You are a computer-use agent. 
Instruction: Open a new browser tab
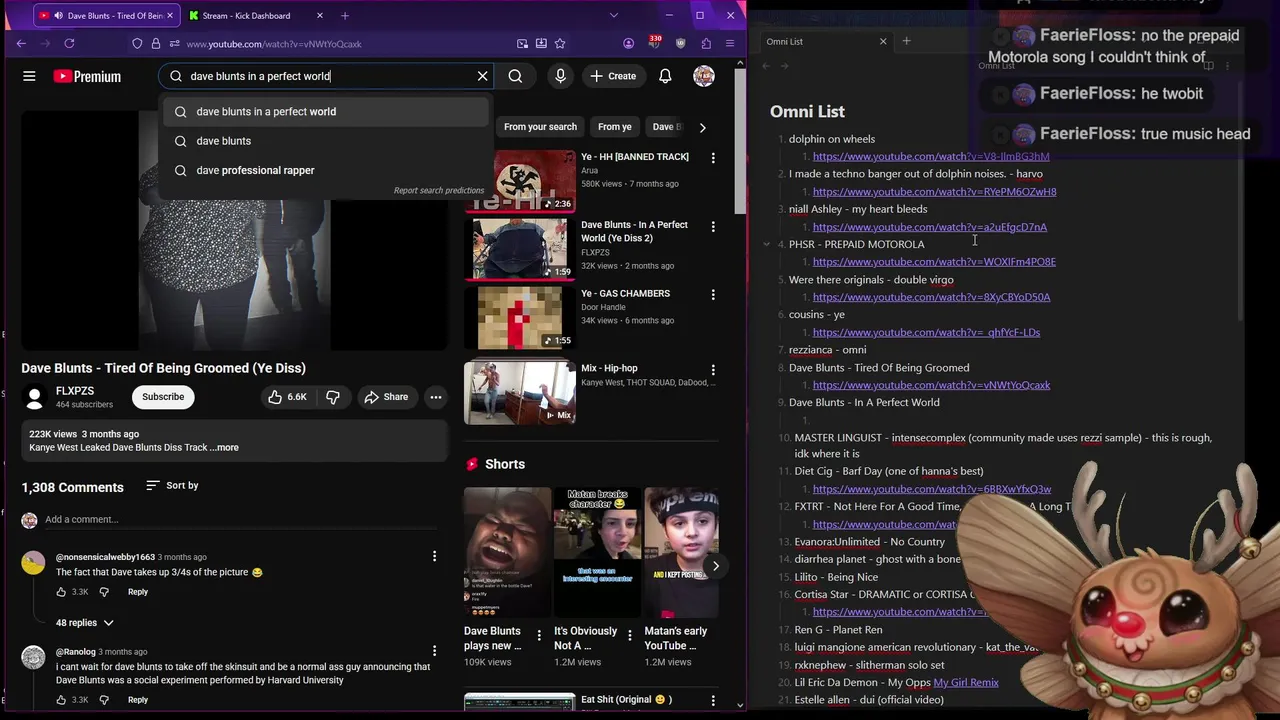(345, 15)
